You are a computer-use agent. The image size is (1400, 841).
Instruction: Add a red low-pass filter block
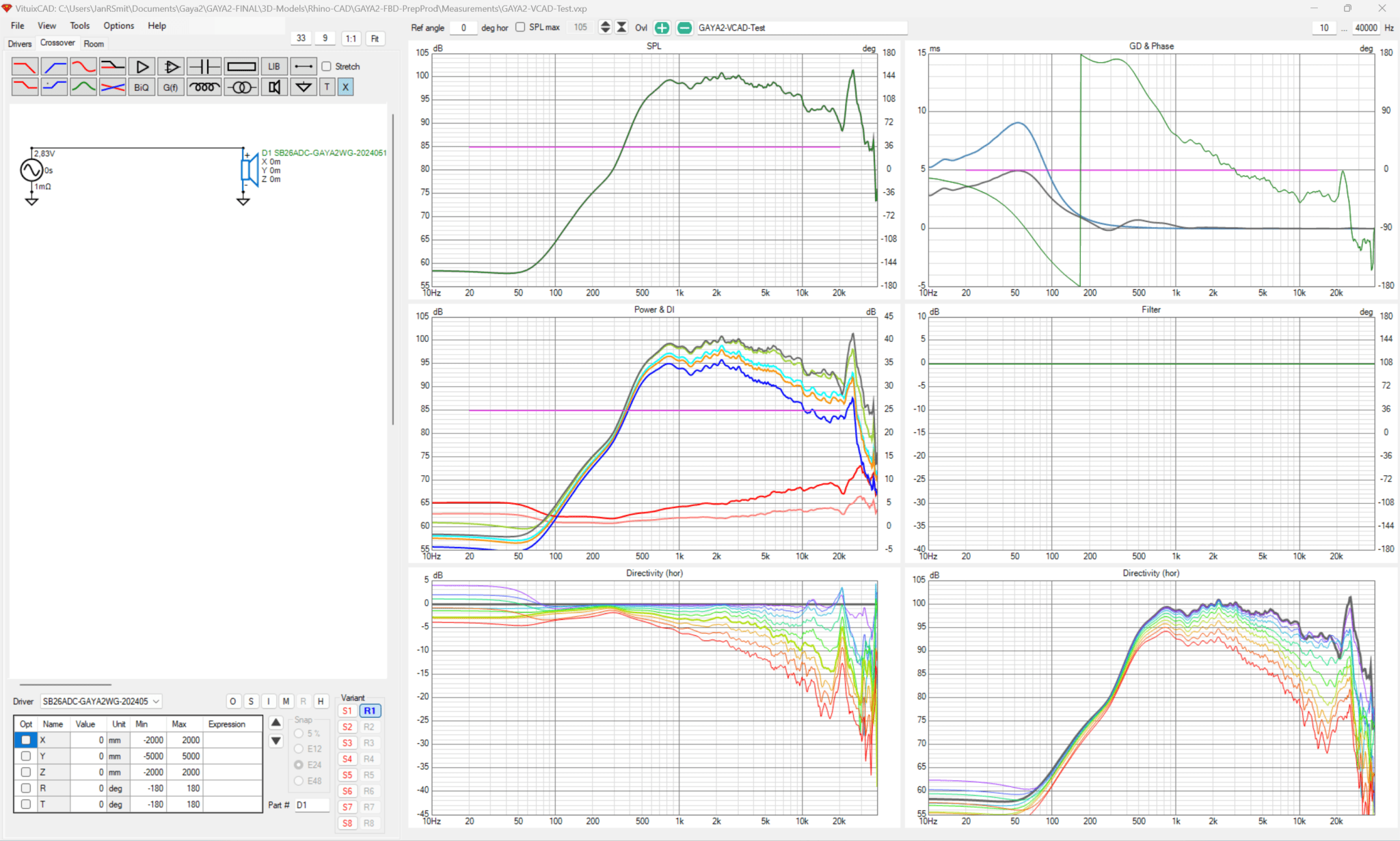25,66
